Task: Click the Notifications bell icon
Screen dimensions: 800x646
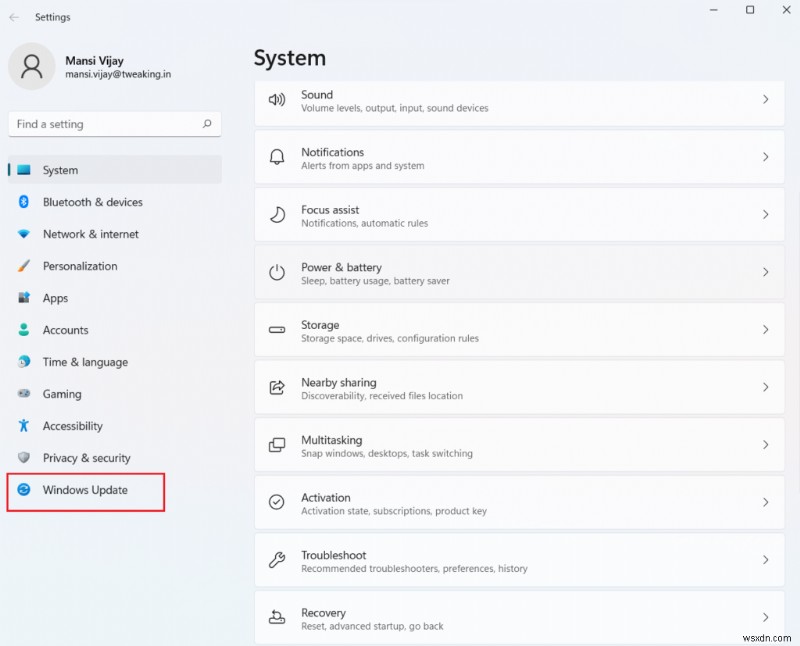Action: point(277,158)
